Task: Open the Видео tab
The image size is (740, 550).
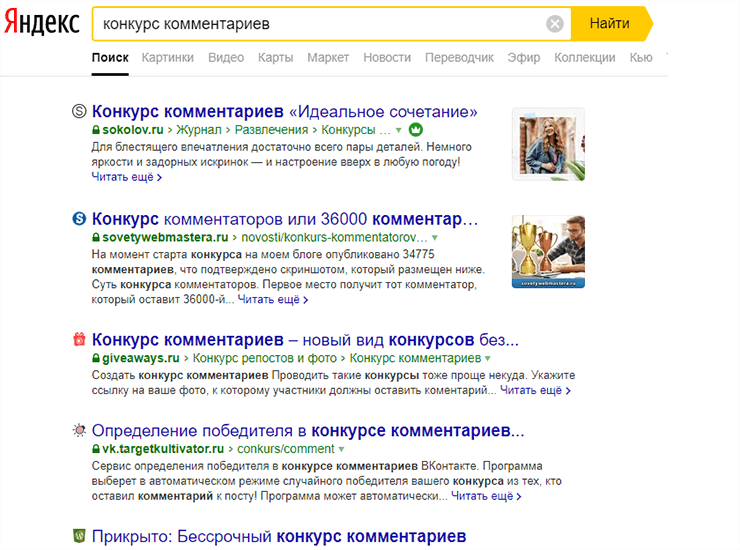Action: click(226, 58)
